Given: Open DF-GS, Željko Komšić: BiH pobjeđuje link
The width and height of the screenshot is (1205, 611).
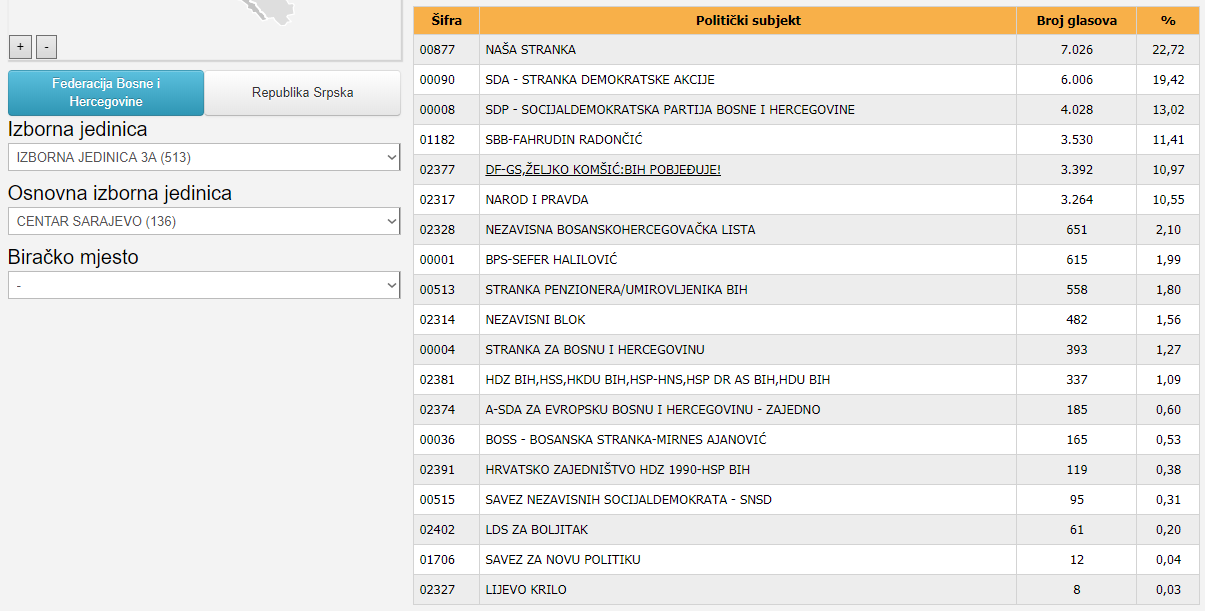Looking at the screenshot, I should tap(603, 170).
